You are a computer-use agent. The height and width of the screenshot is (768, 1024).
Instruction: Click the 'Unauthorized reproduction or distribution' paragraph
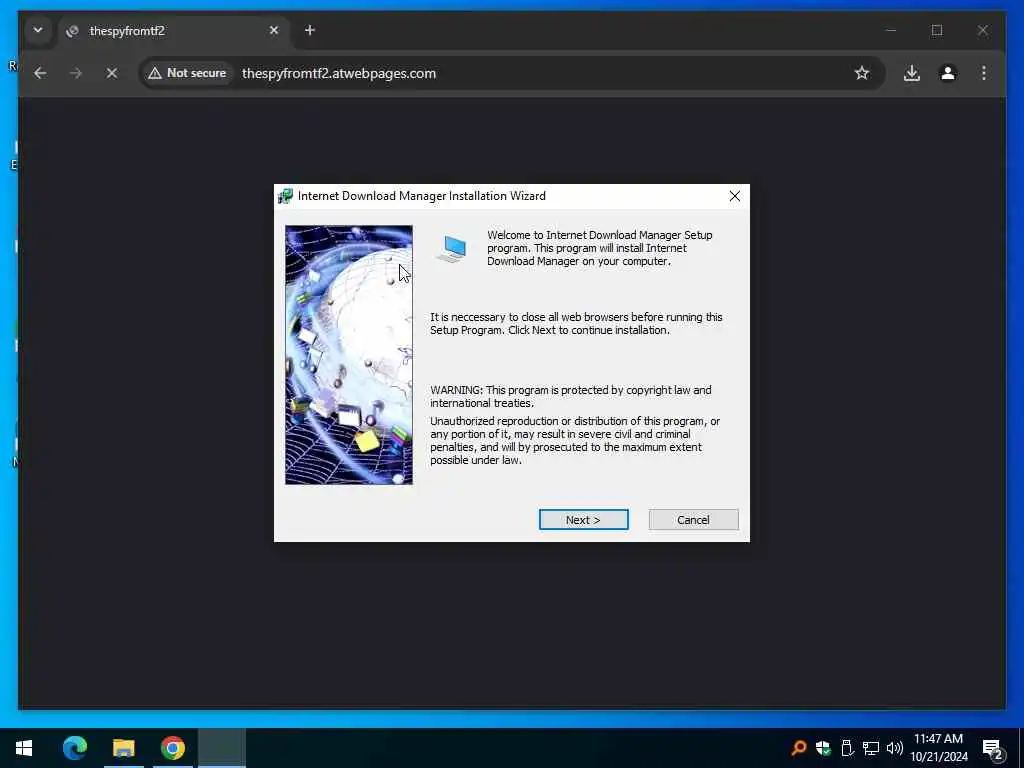click(x=575, y=441)
